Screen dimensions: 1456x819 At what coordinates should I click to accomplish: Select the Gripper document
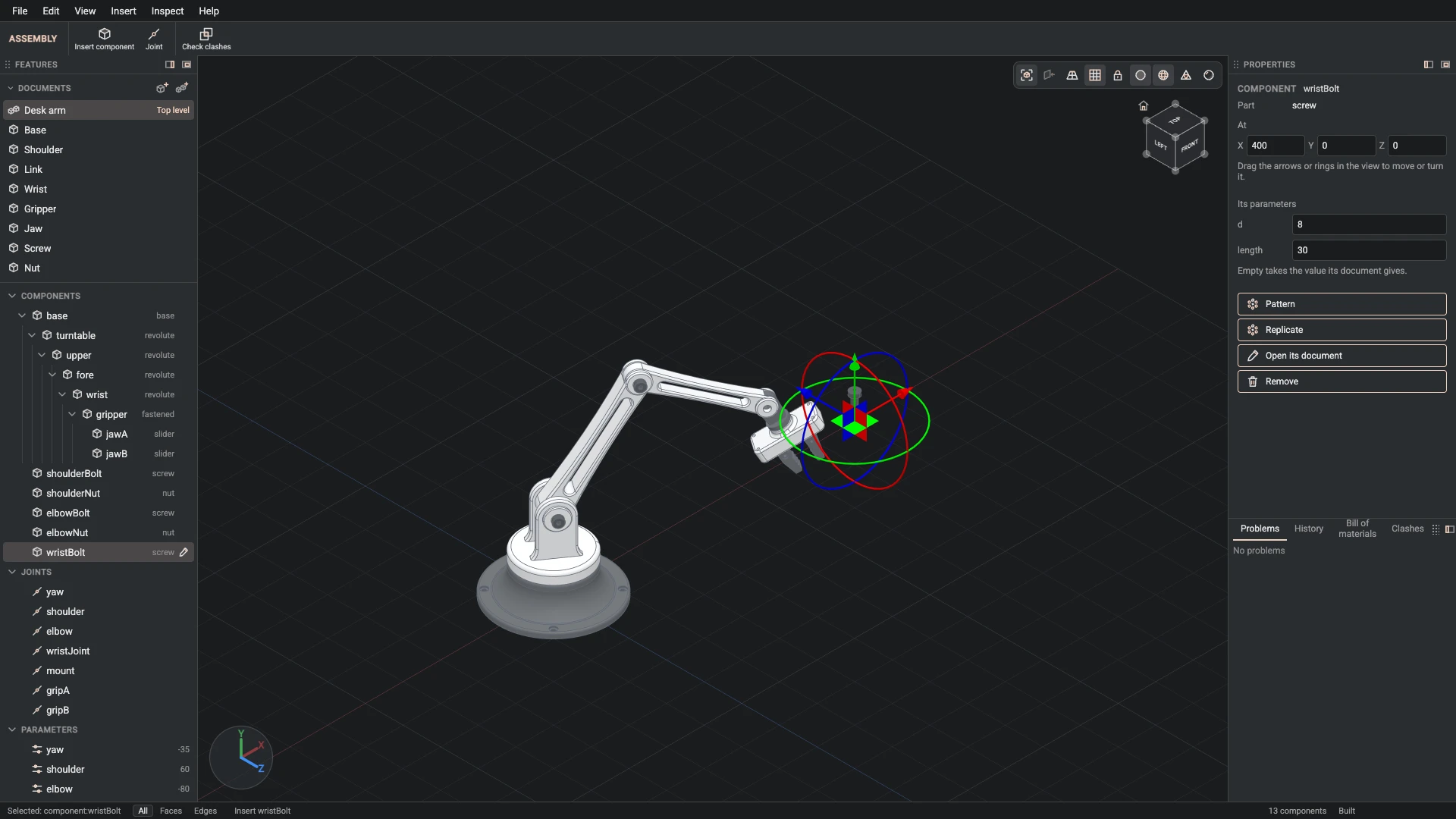coord(99,209)
